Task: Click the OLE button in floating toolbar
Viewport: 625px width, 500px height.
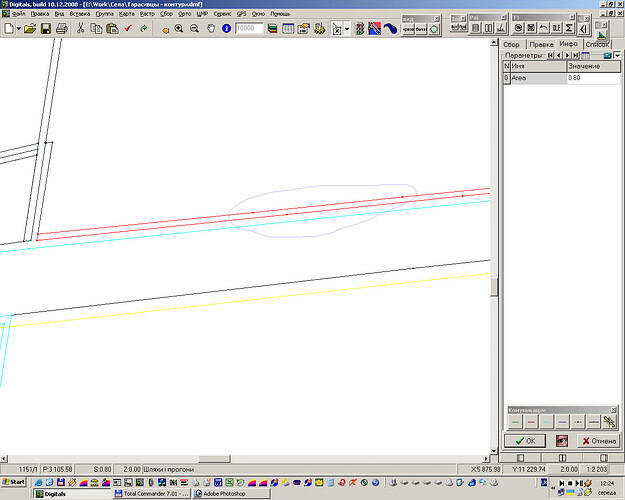Action: pos(556,28)
